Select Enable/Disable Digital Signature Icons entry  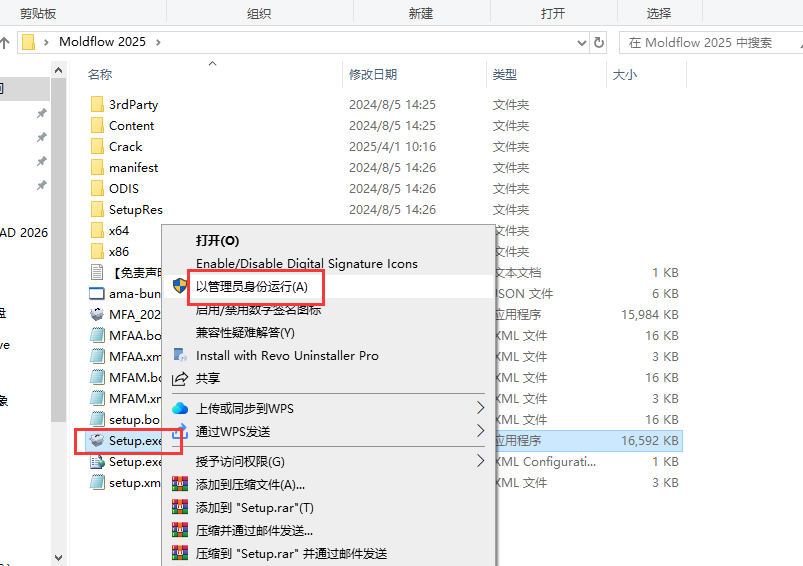[x=306, y=264]
